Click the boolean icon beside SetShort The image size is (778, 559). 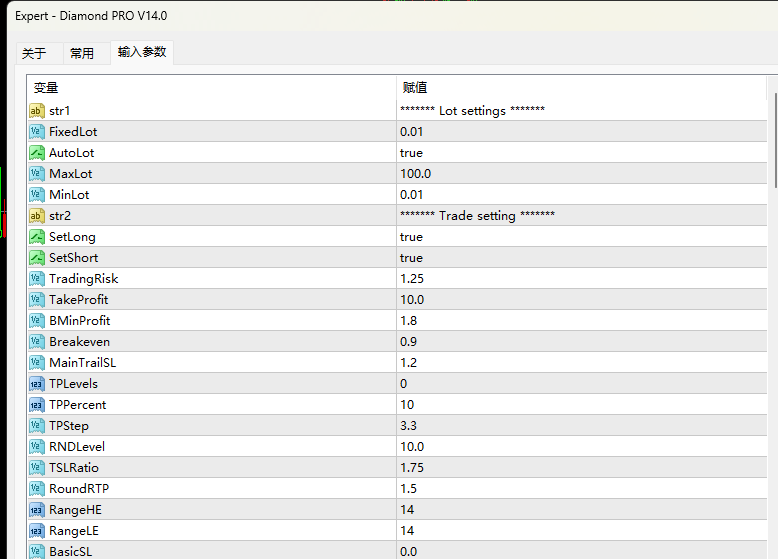click(x=37, y=258)
